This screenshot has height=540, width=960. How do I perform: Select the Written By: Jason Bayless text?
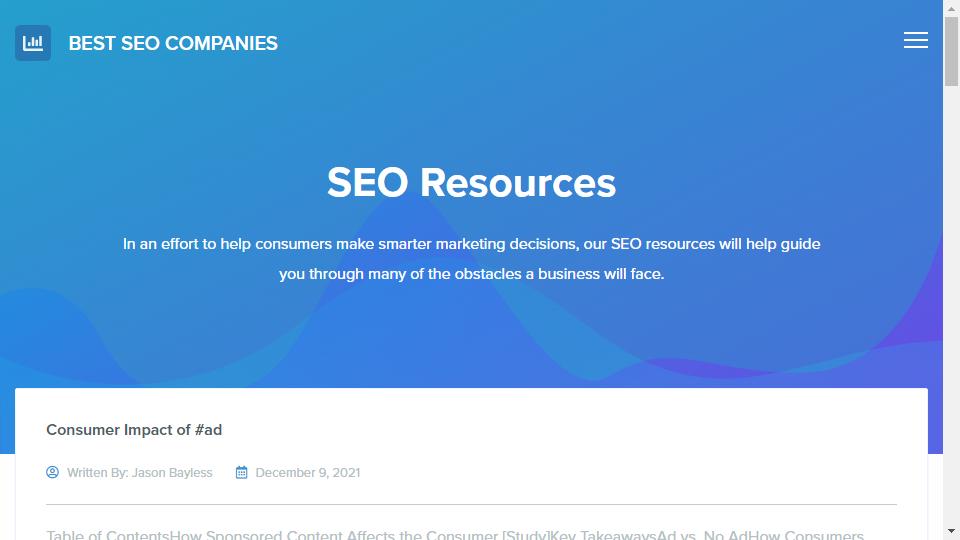140,473
